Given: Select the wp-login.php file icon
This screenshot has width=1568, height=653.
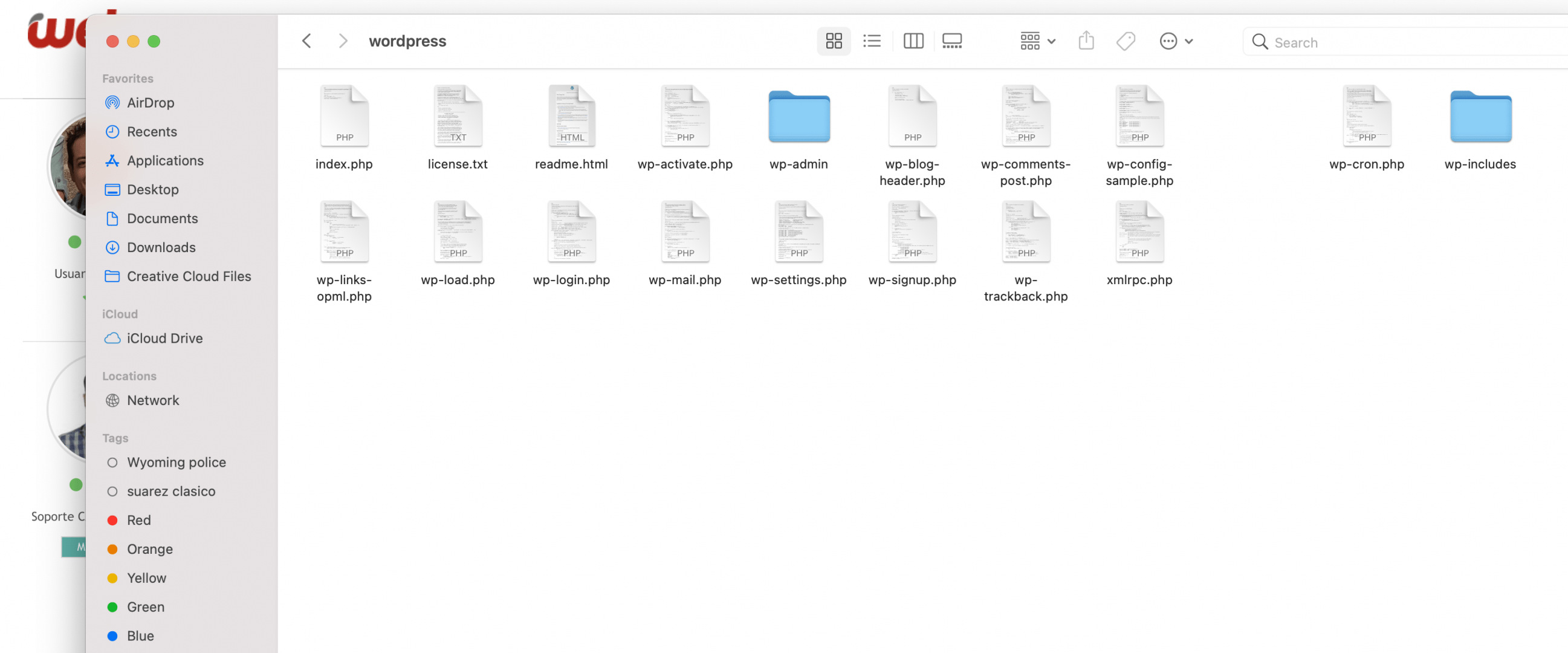Looking at the screenshot, I should [x=572, y=231].
